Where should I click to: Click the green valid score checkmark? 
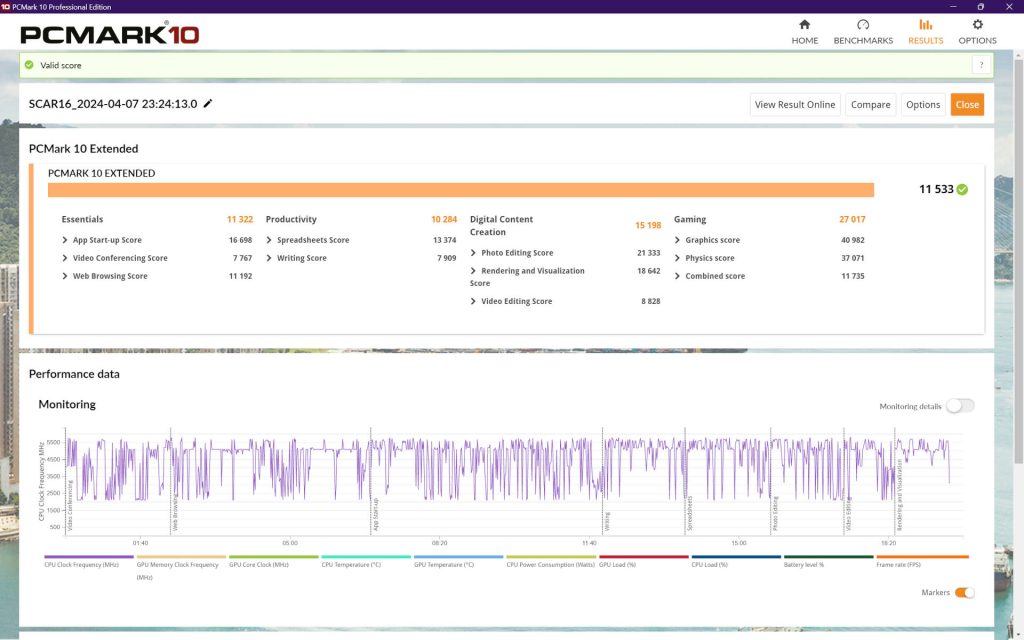(29, 65)
